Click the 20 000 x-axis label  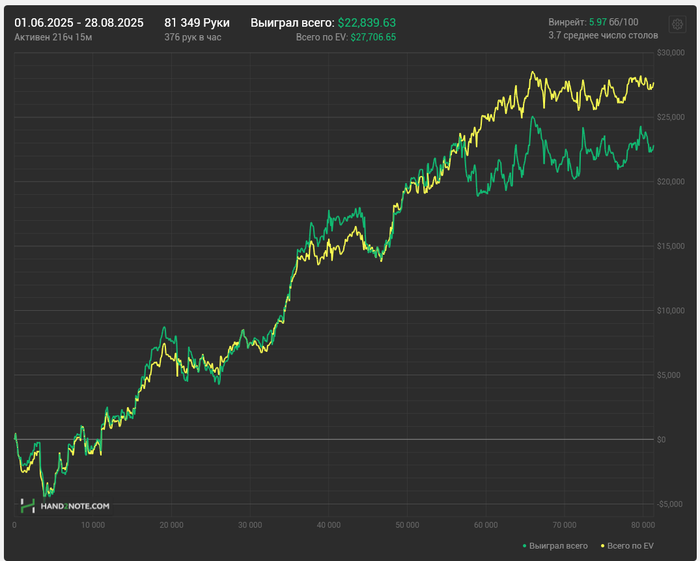(x=171, y=525)
